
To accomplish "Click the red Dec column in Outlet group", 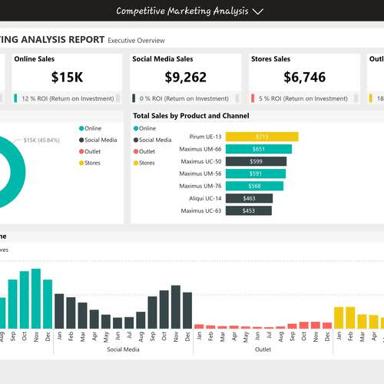I will (327, 326).
